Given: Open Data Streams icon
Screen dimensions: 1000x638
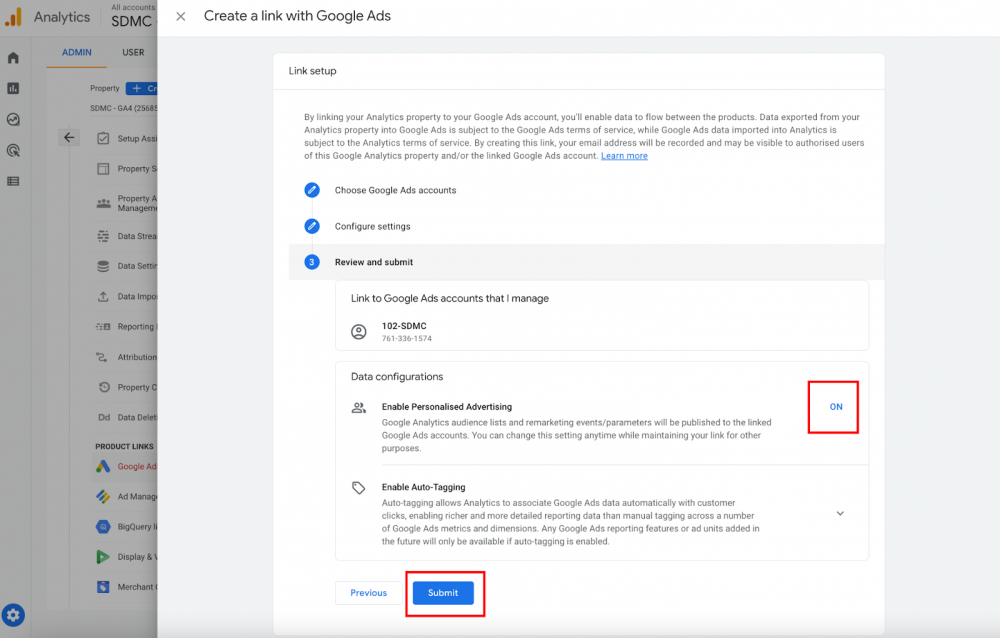Looking at the screenshot, I should (103, 236).
